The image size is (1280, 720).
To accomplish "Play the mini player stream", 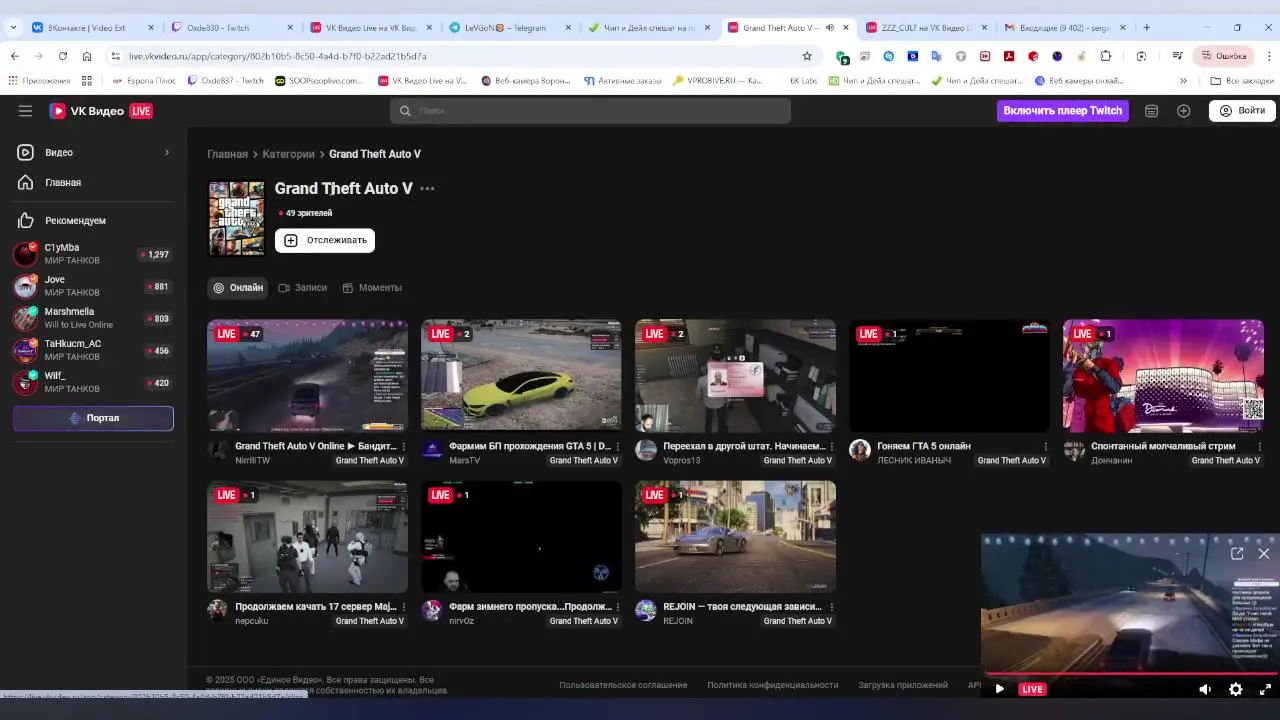I will (x=999, y=689).
